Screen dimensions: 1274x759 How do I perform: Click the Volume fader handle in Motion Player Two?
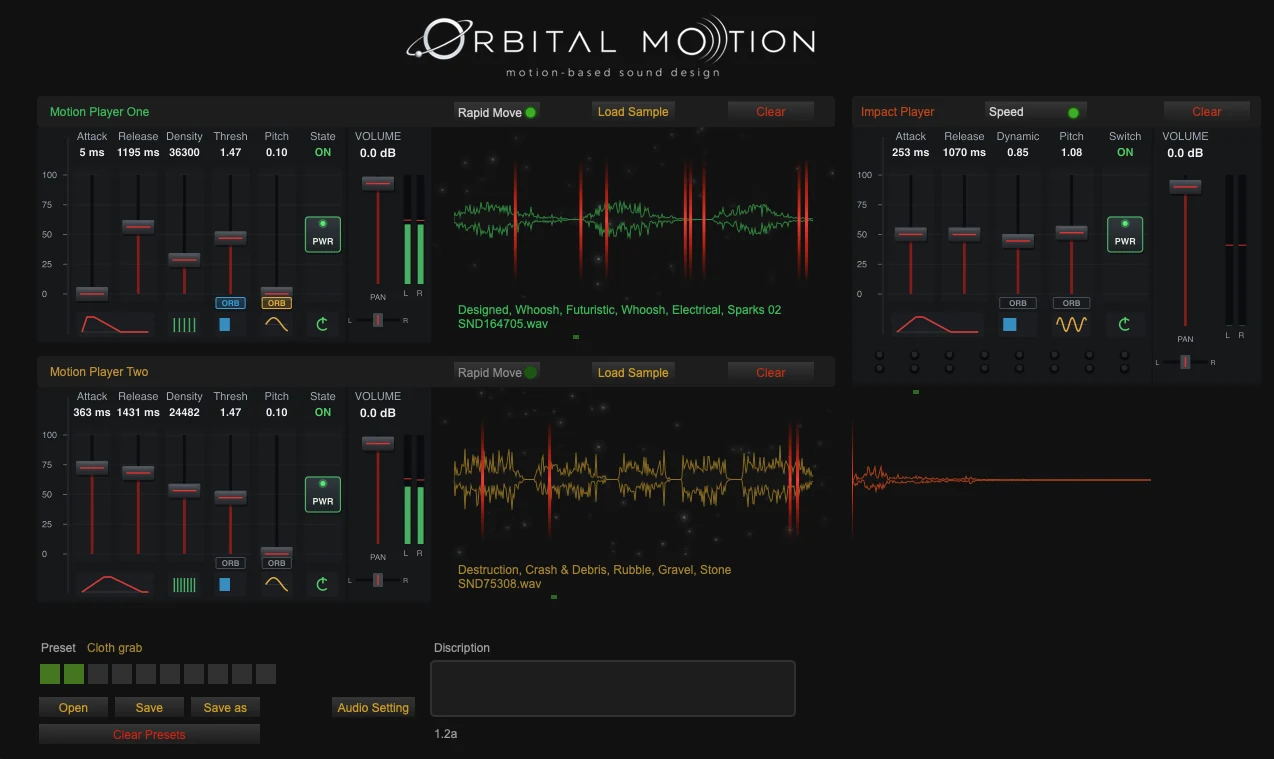378,443
